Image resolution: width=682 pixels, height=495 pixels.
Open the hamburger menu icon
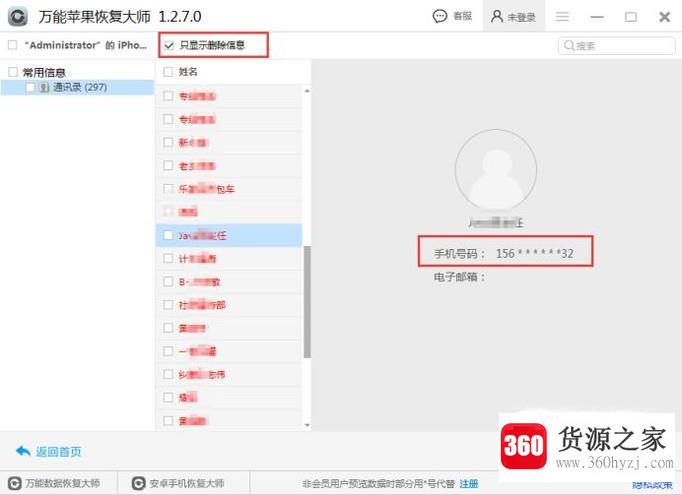point(562,17)
